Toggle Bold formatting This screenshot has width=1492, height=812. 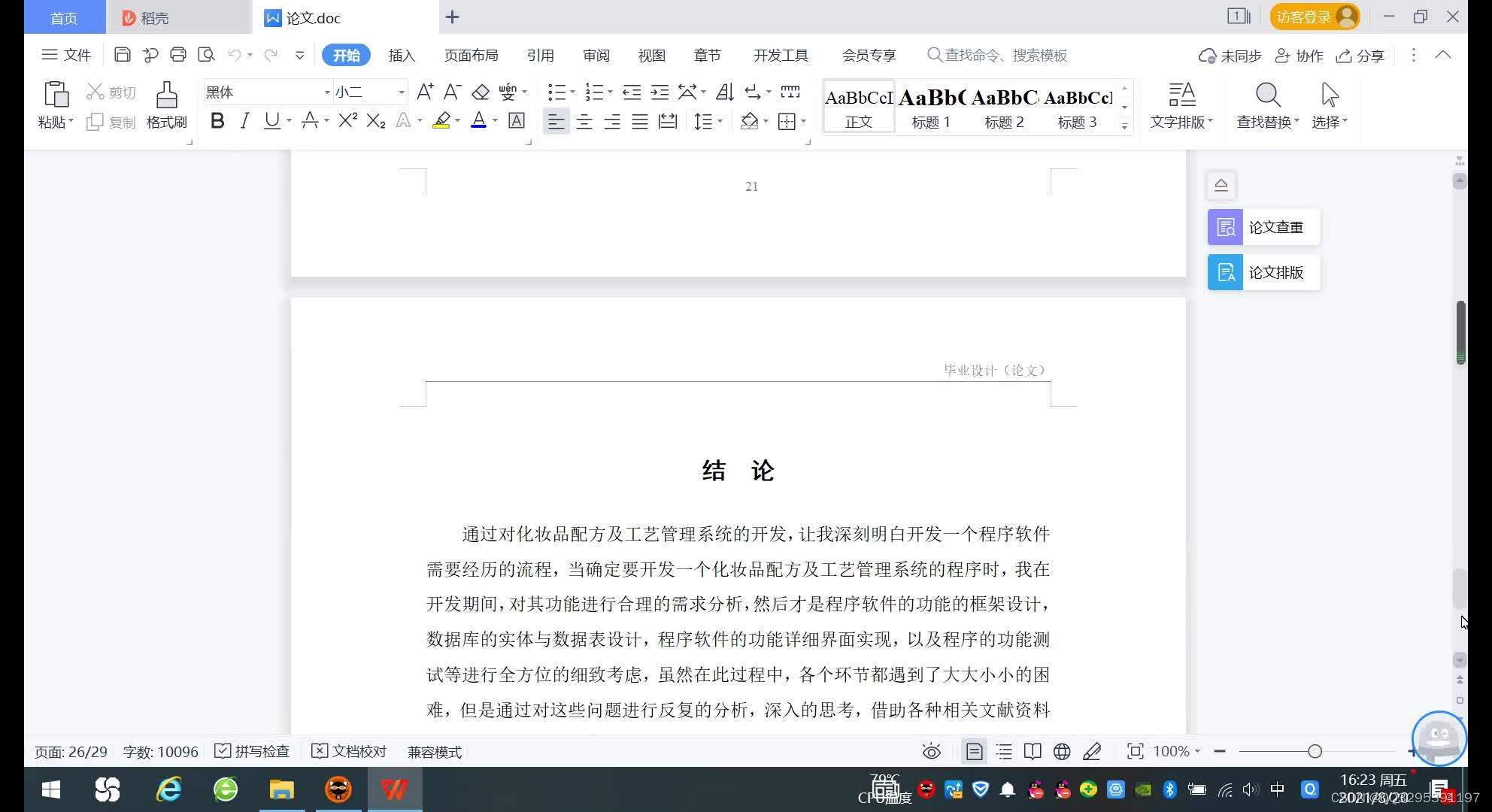pyautogui.click(x=217, y=120)
